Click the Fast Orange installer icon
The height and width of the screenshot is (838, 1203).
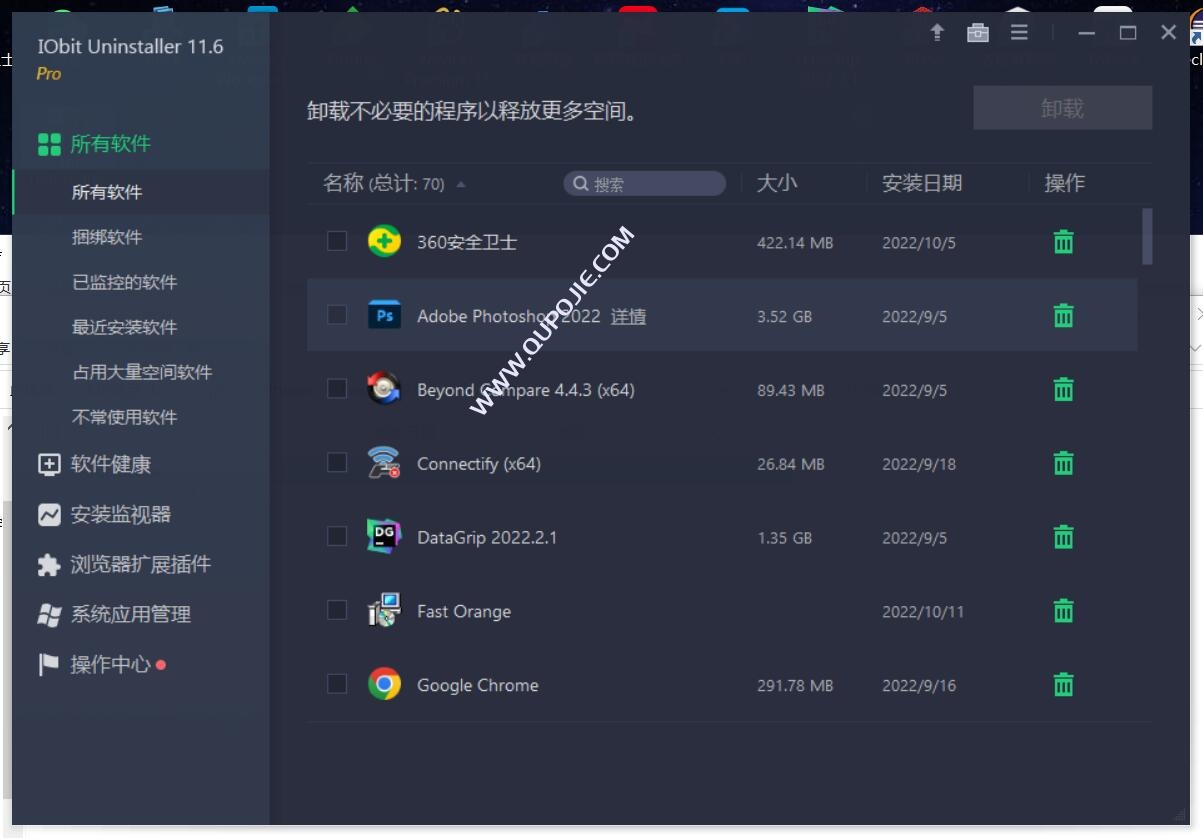(384, 610)
